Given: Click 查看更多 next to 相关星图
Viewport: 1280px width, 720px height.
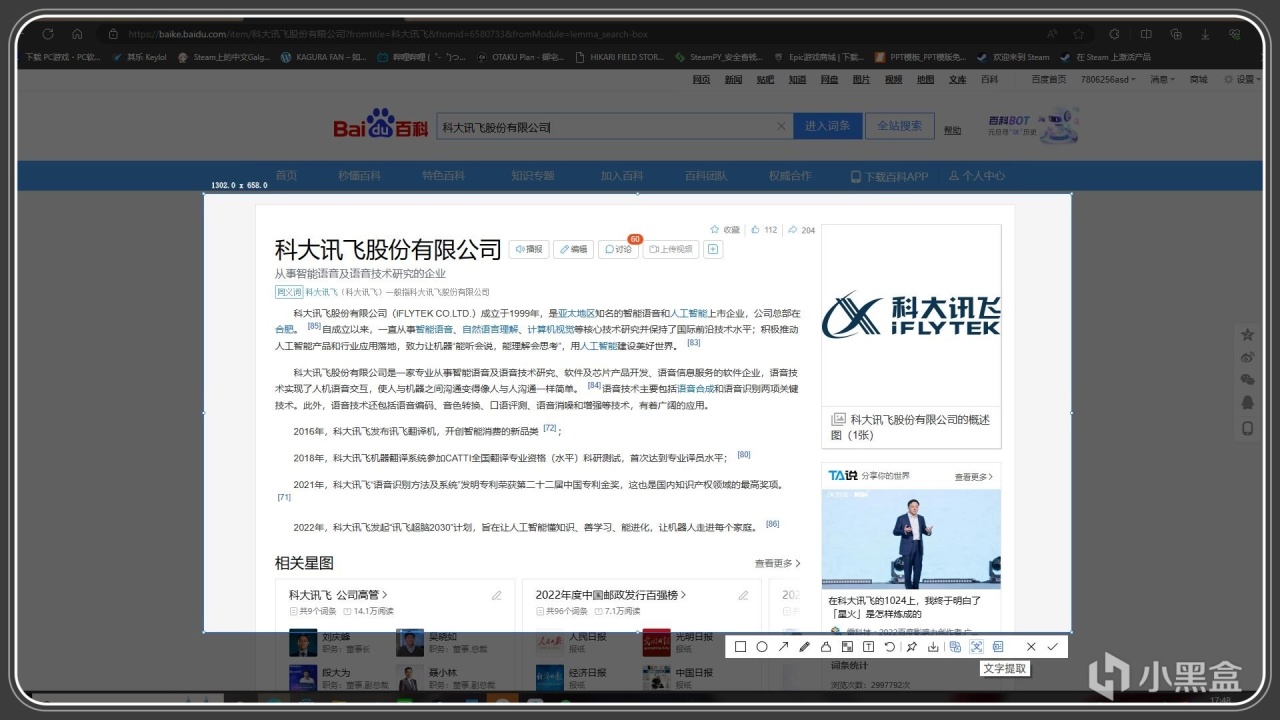Looking at the screenshot, I should pos(777,564).
